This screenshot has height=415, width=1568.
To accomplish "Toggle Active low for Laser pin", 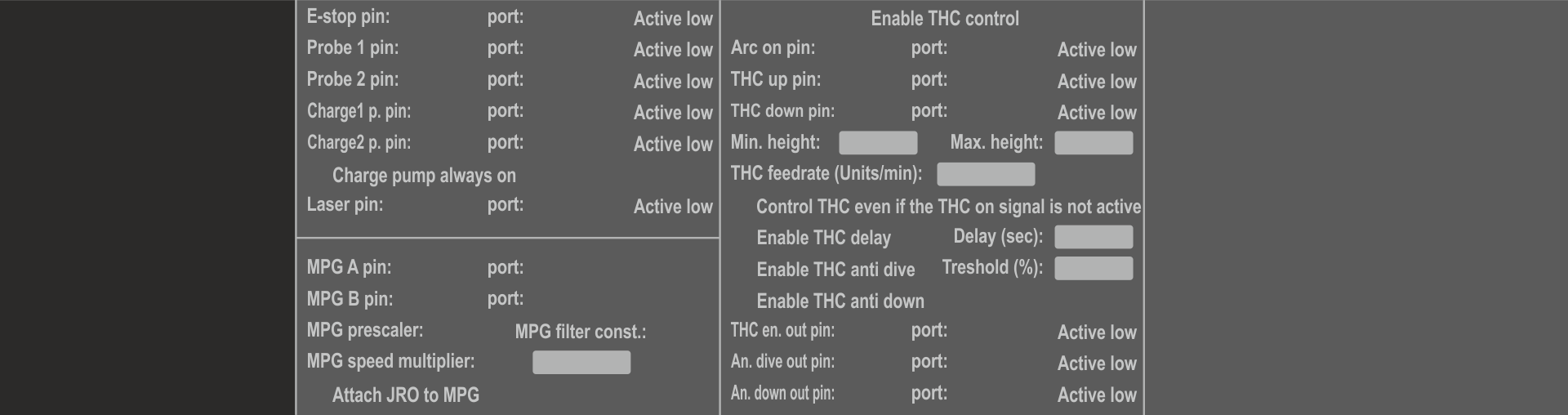I will point(672,207).
